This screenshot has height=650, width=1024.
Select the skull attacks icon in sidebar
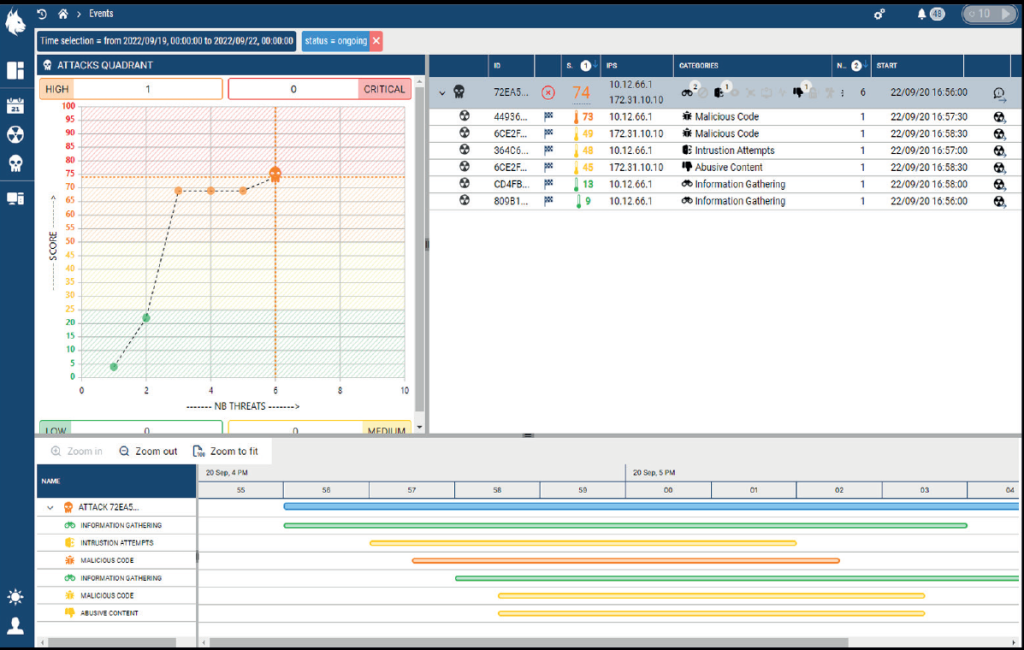click(x=15, y=163)
